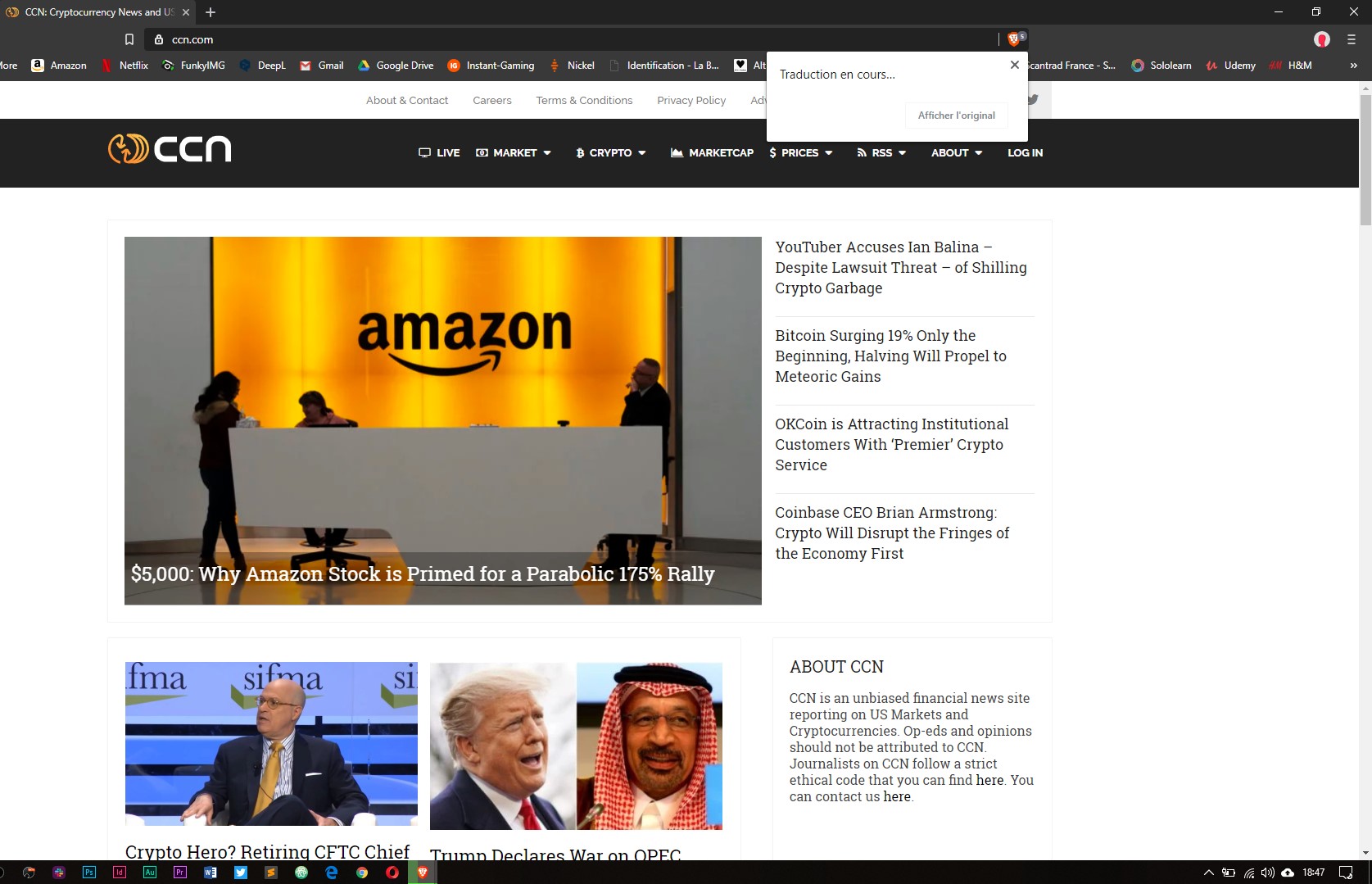Open Microsoft Word from the taskbar

(211, 873)
